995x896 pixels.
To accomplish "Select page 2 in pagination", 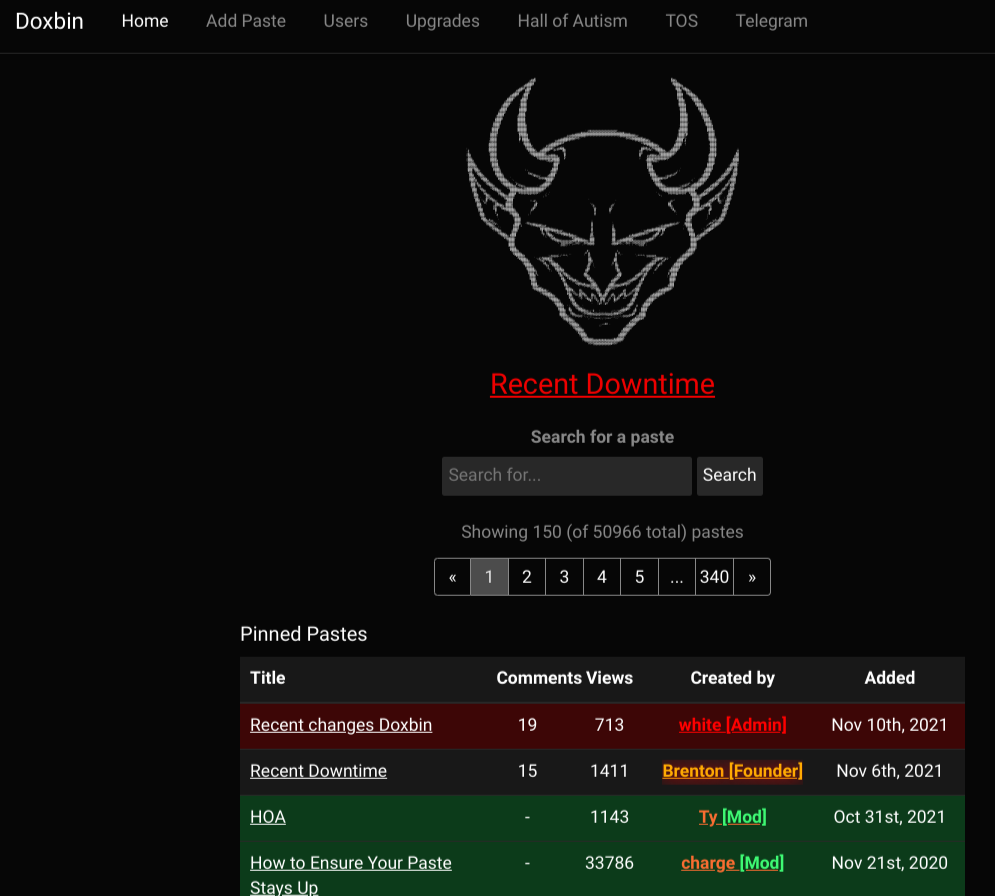I will [x=527, y=577].
